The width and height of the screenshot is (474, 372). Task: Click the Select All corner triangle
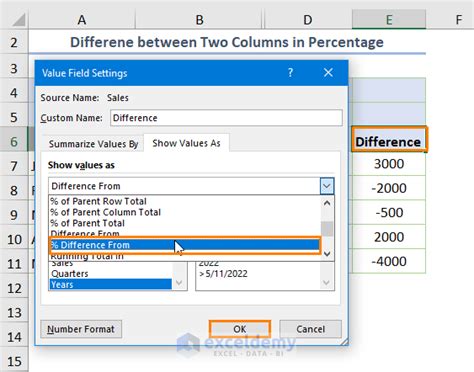(x=18, y=20)
